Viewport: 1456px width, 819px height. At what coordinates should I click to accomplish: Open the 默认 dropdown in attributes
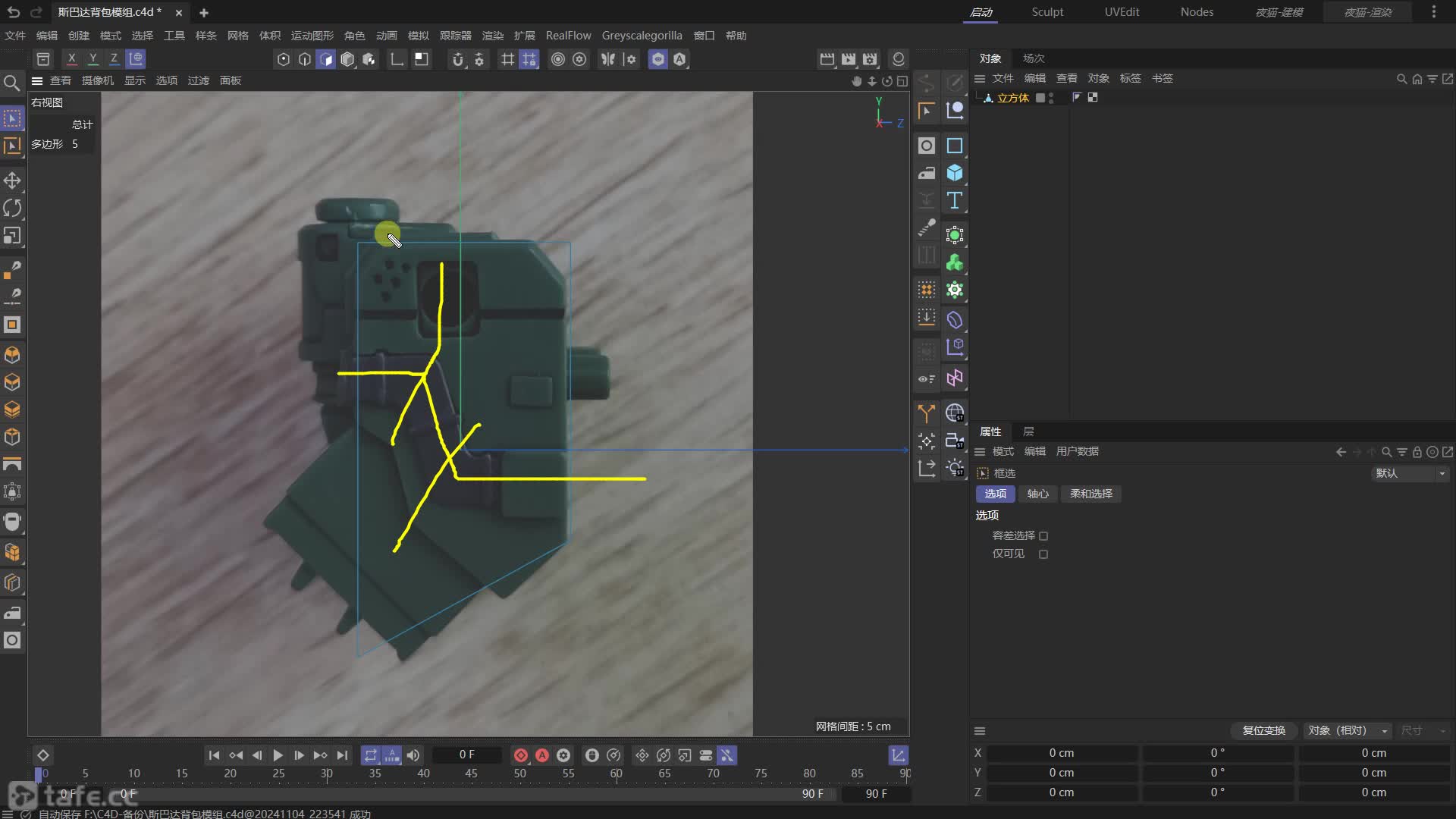pyautogui.click(x=1410, y=473)
